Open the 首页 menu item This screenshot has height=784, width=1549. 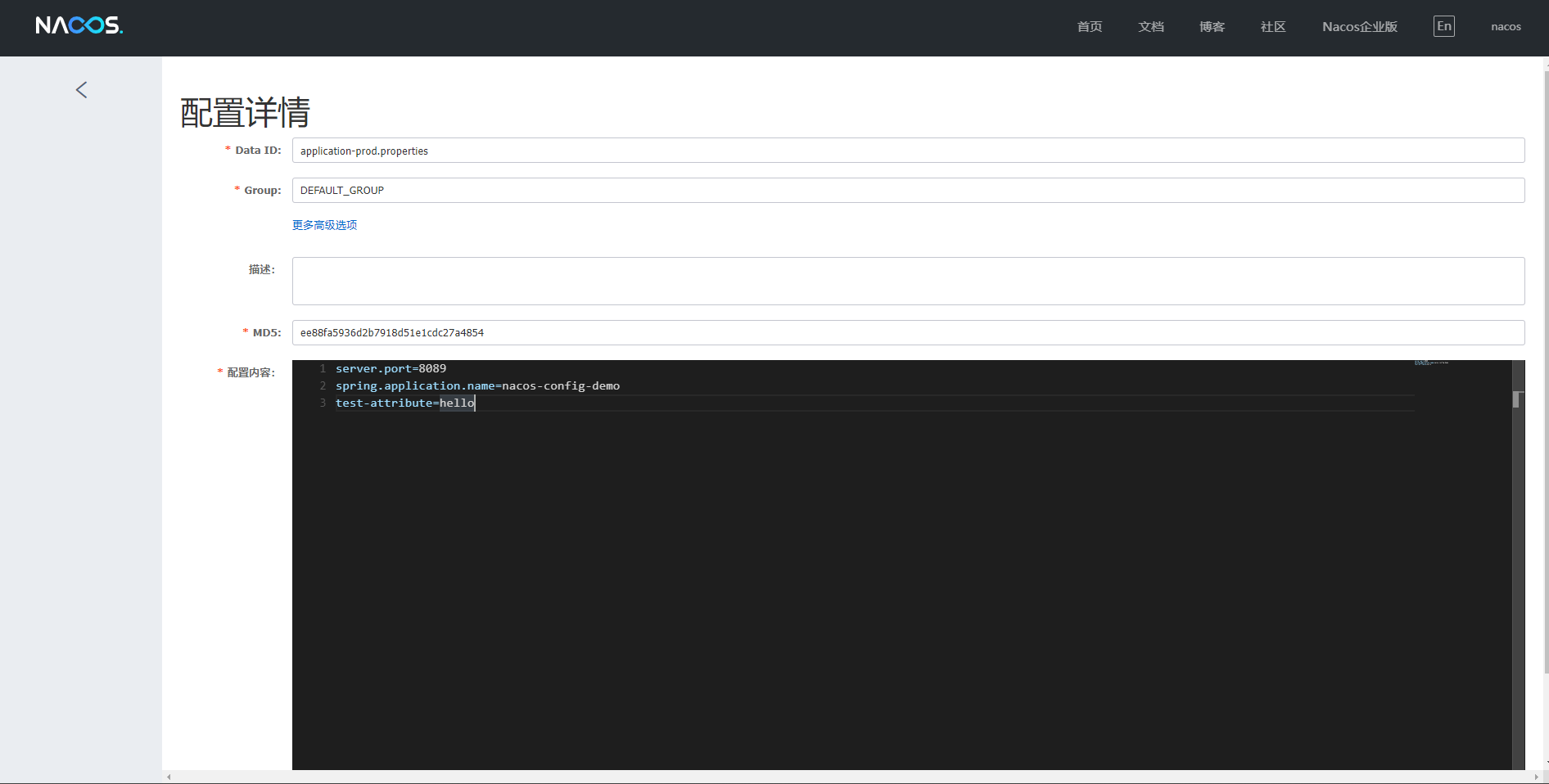(1090, 27)
